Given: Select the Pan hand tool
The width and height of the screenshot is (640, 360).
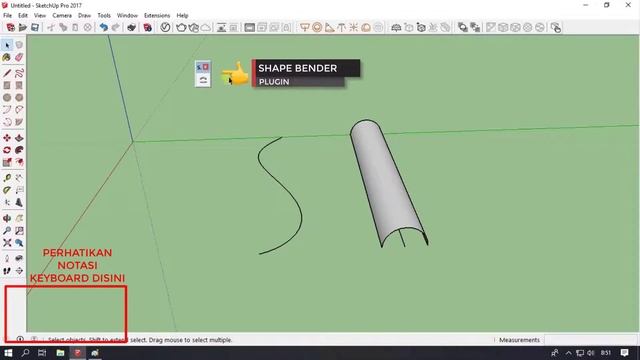Looking at the screenshot, I should [x=19, y=218].
